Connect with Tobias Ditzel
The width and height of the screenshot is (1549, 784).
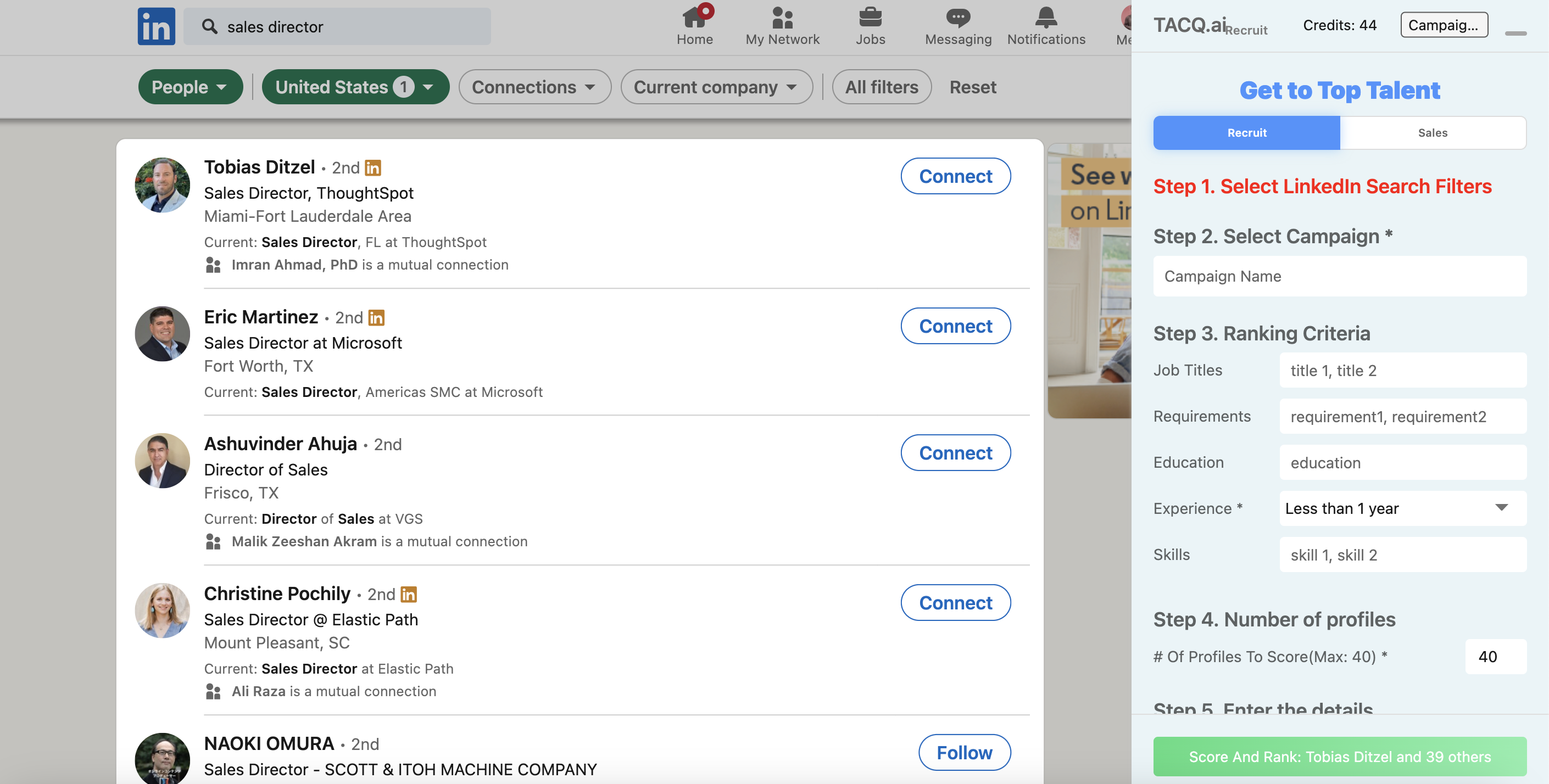click(956, 176)
